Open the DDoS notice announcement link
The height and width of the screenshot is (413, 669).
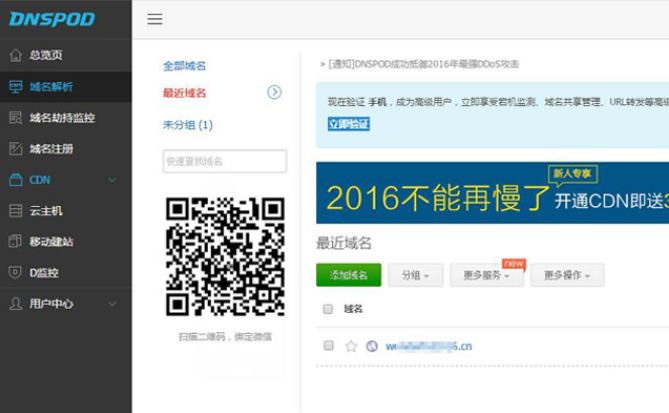click(424, 64)
